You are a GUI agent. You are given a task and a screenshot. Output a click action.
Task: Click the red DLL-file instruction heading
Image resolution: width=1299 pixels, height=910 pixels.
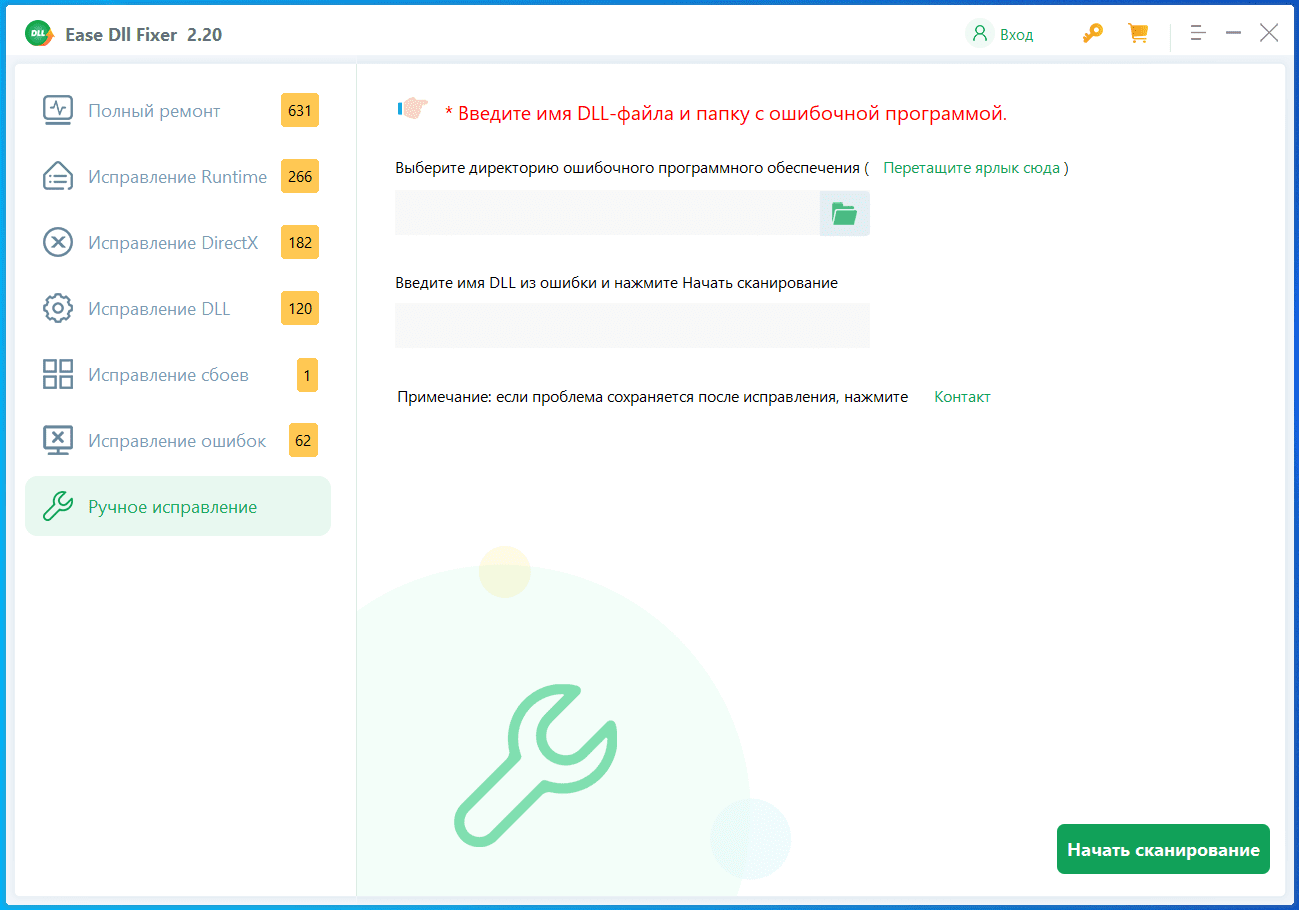point(726,113)
